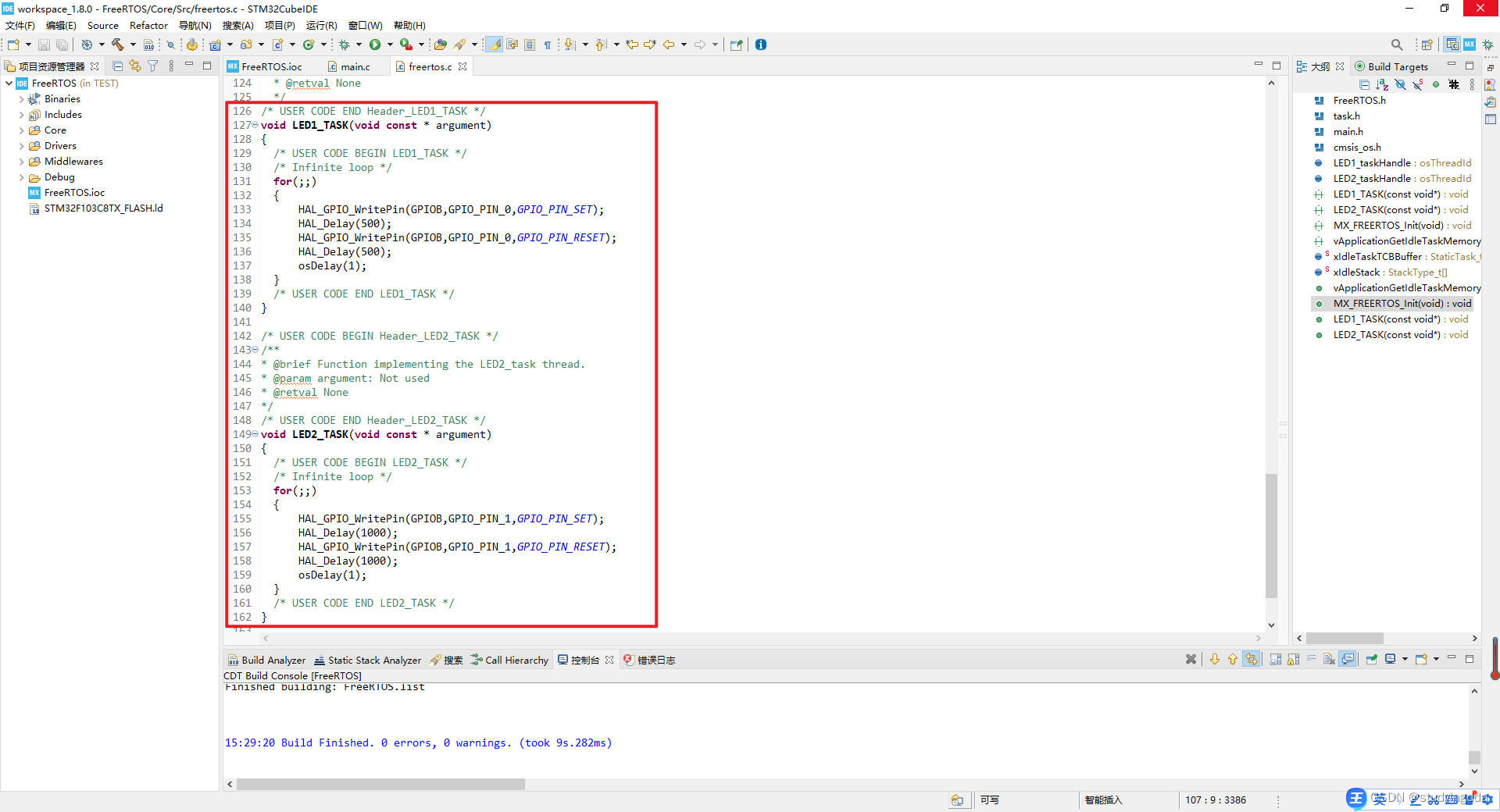Collapse the FreeRTOS project node
Image resolution: width=1500 pixels, height=812 pixels.
(9, 84)
